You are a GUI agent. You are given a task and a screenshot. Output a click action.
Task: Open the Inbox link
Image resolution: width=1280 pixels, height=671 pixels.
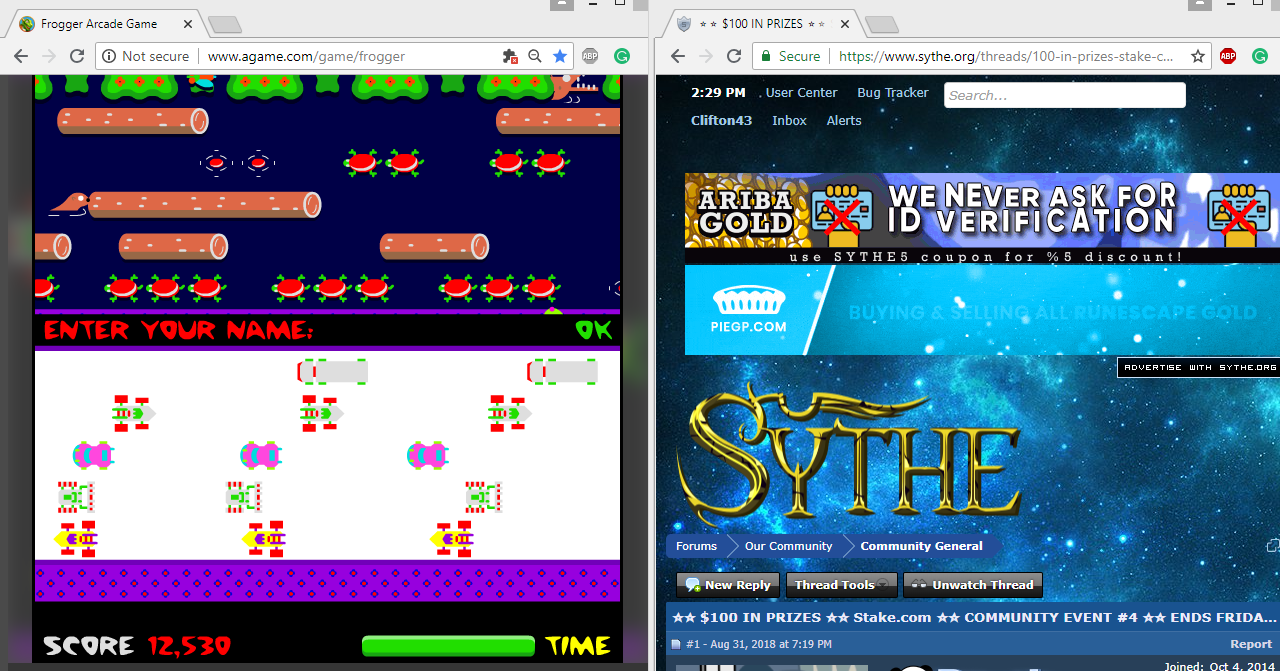click(x=789, y=121)
